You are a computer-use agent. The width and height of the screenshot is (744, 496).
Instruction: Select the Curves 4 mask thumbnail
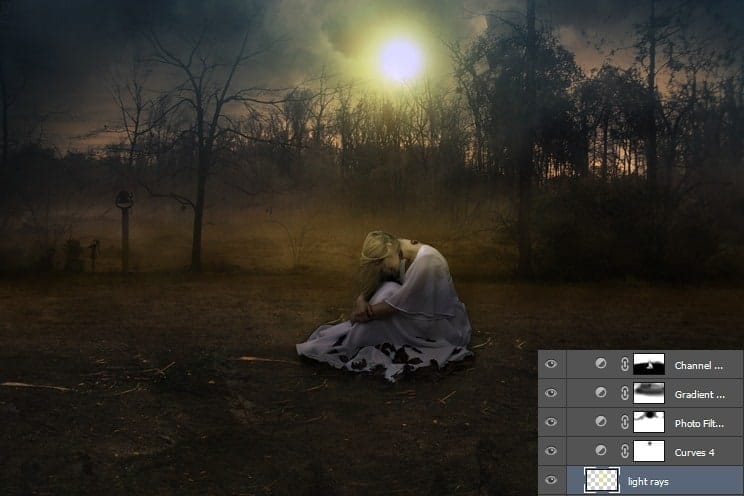pyautogui.click(x=649, y=451)
